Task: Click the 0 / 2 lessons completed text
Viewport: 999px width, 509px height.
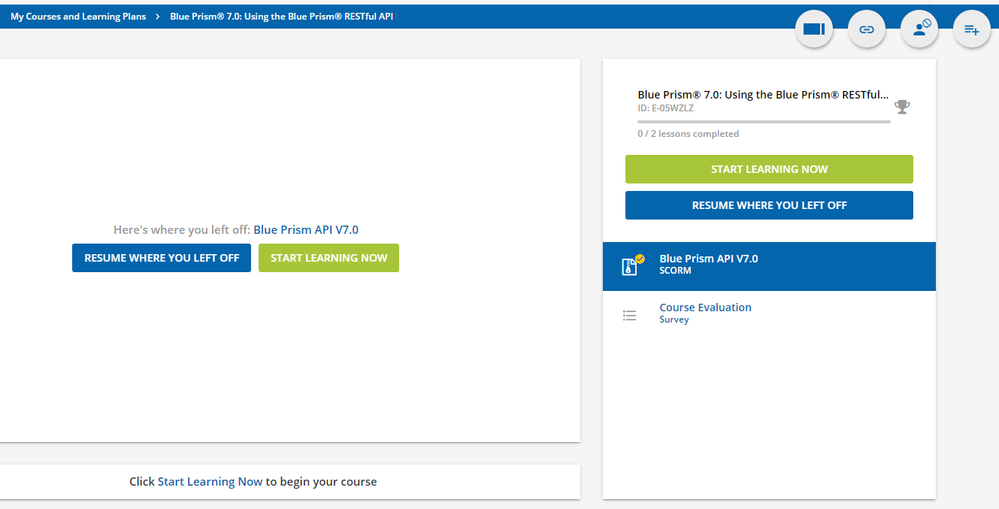Action: [x=688, y=134]
